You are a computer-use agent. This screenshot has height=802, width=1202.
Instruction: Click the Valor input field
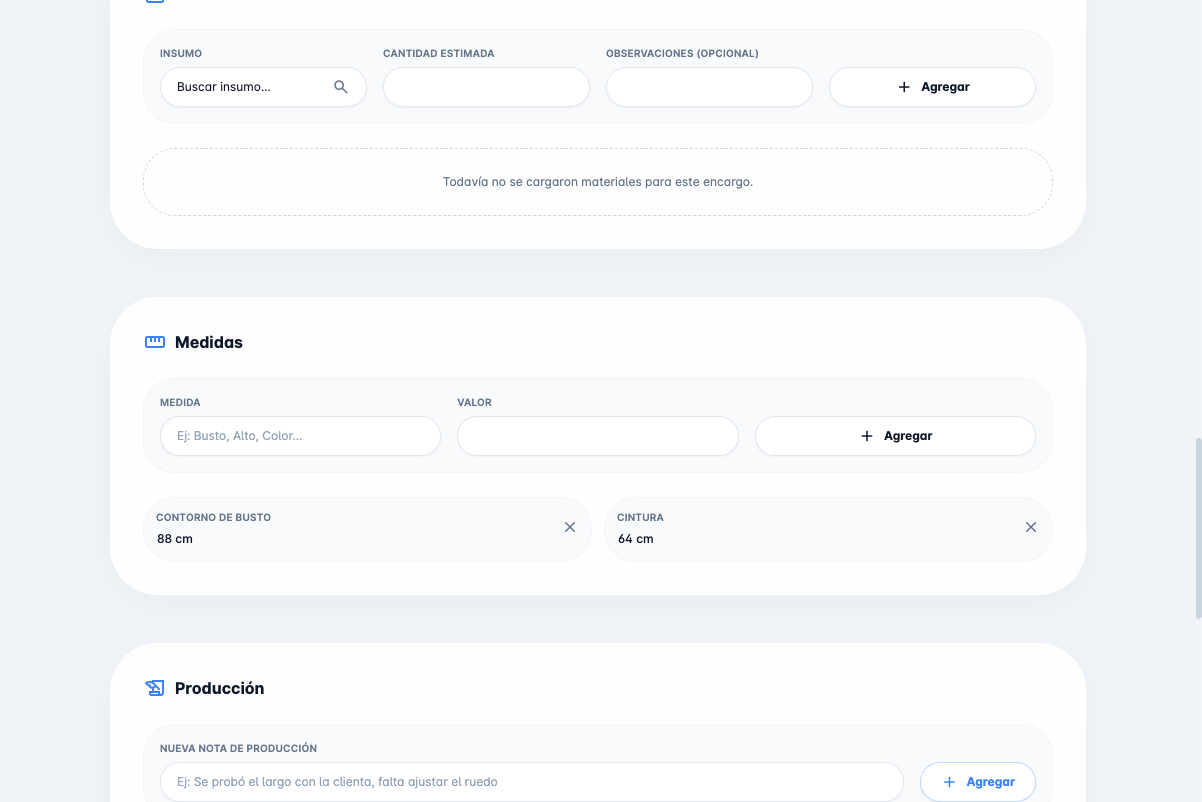(598, 436)
